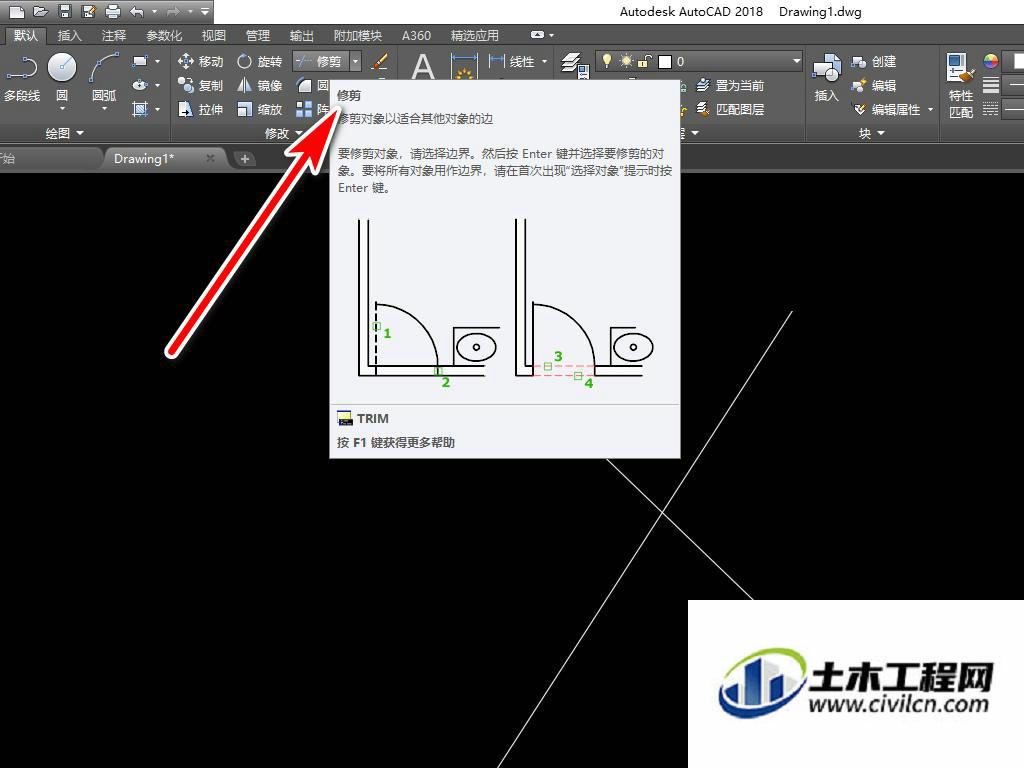Image resolution: width=1024 pixels, height=768 pixels.
Task: Click 匹配图层 match layer button
Action: click(x=729, y=109)
